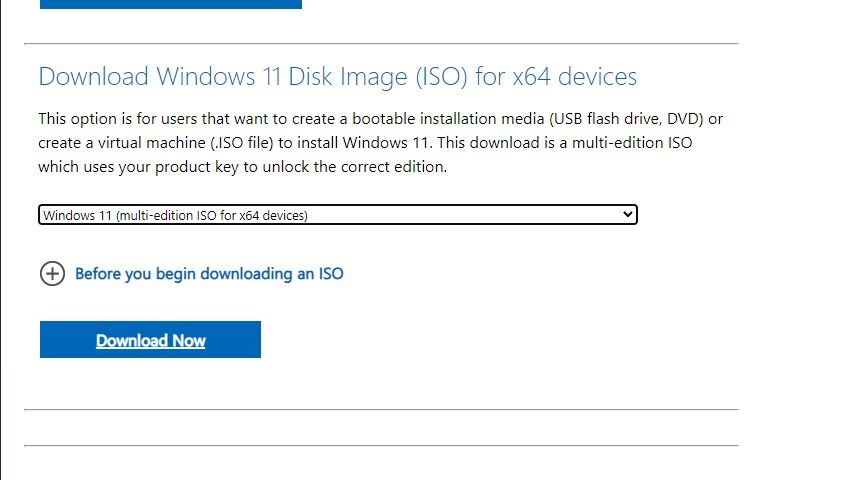Click the divider line below Download Now
Viewport: 865px width, 480px height.
[x=381, y=410]
